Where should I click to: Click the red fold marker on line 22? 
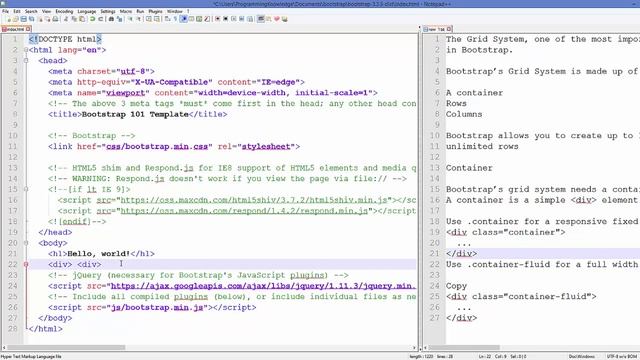click(x=26, y=264)
